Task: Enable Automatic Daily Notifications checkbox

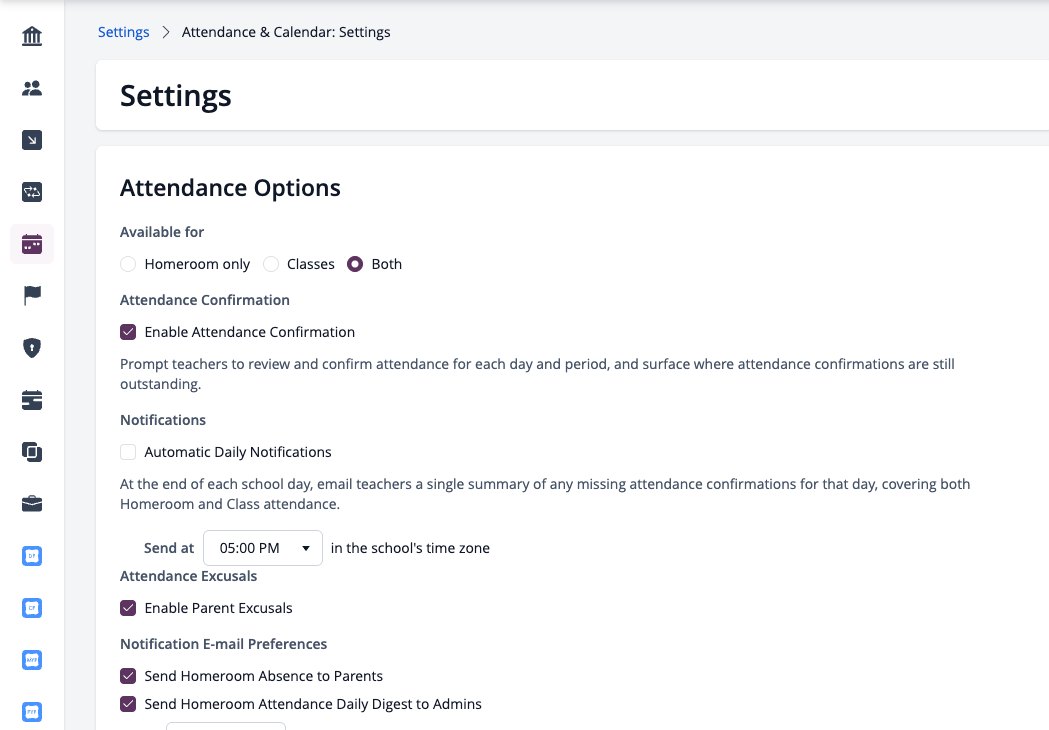Action: [x=128, y=452]
